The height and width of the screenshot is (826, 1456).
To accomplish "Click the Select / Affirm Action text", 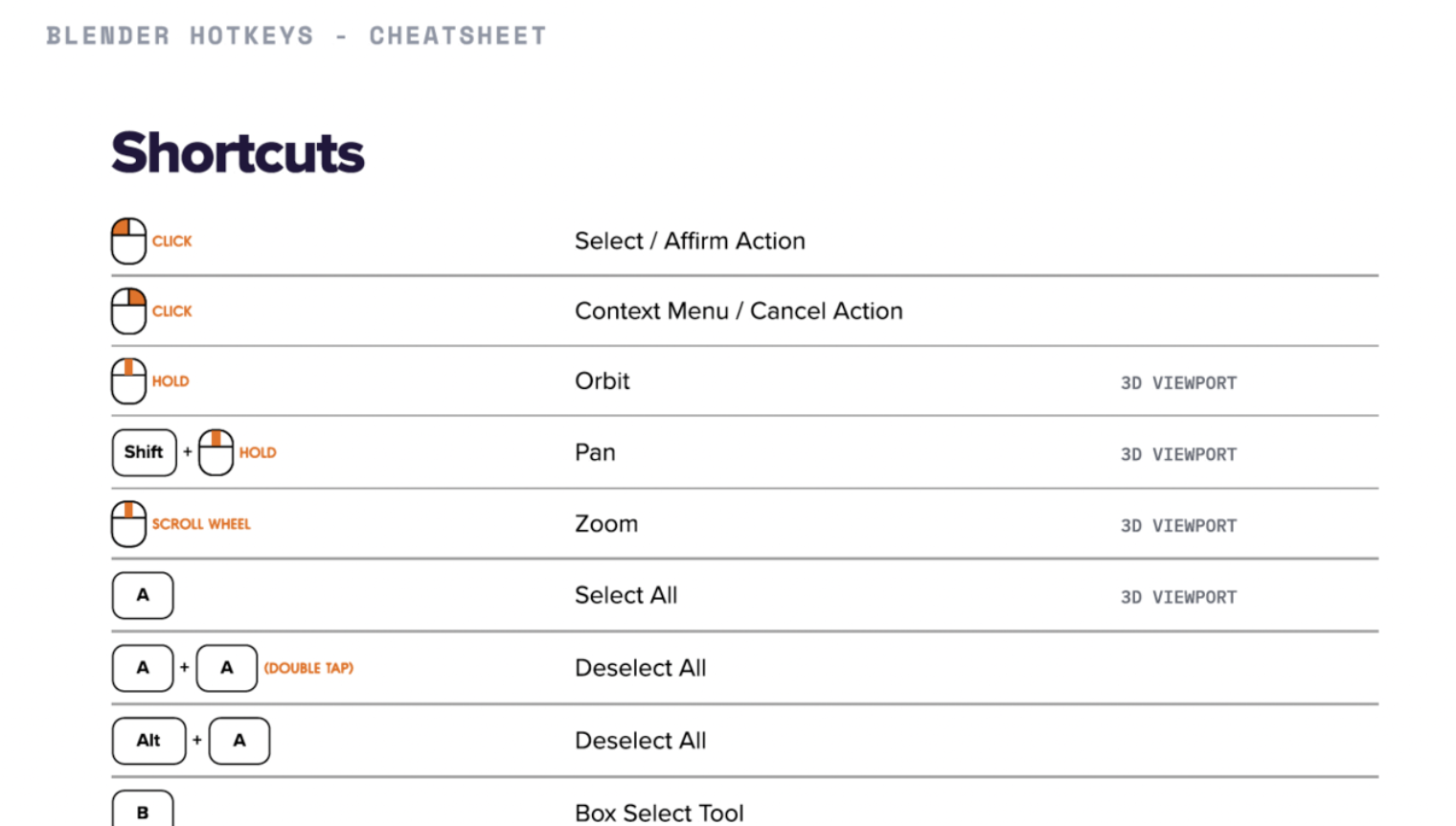I will (690, 241).
